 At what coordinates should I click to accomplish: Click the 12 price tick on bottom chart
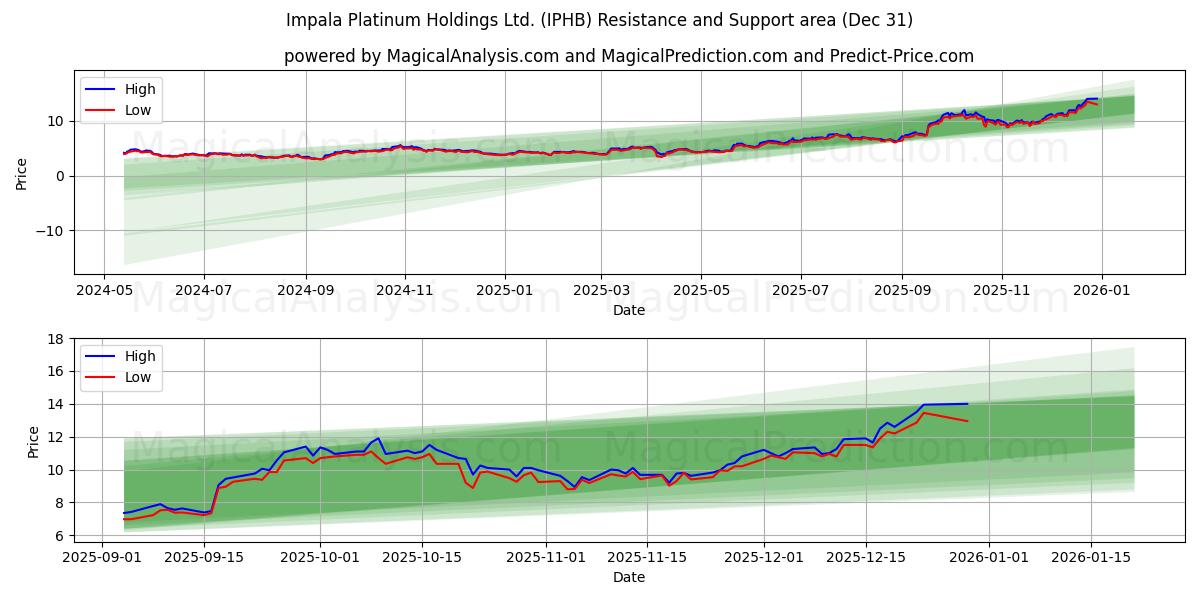(x=57, y=437)
